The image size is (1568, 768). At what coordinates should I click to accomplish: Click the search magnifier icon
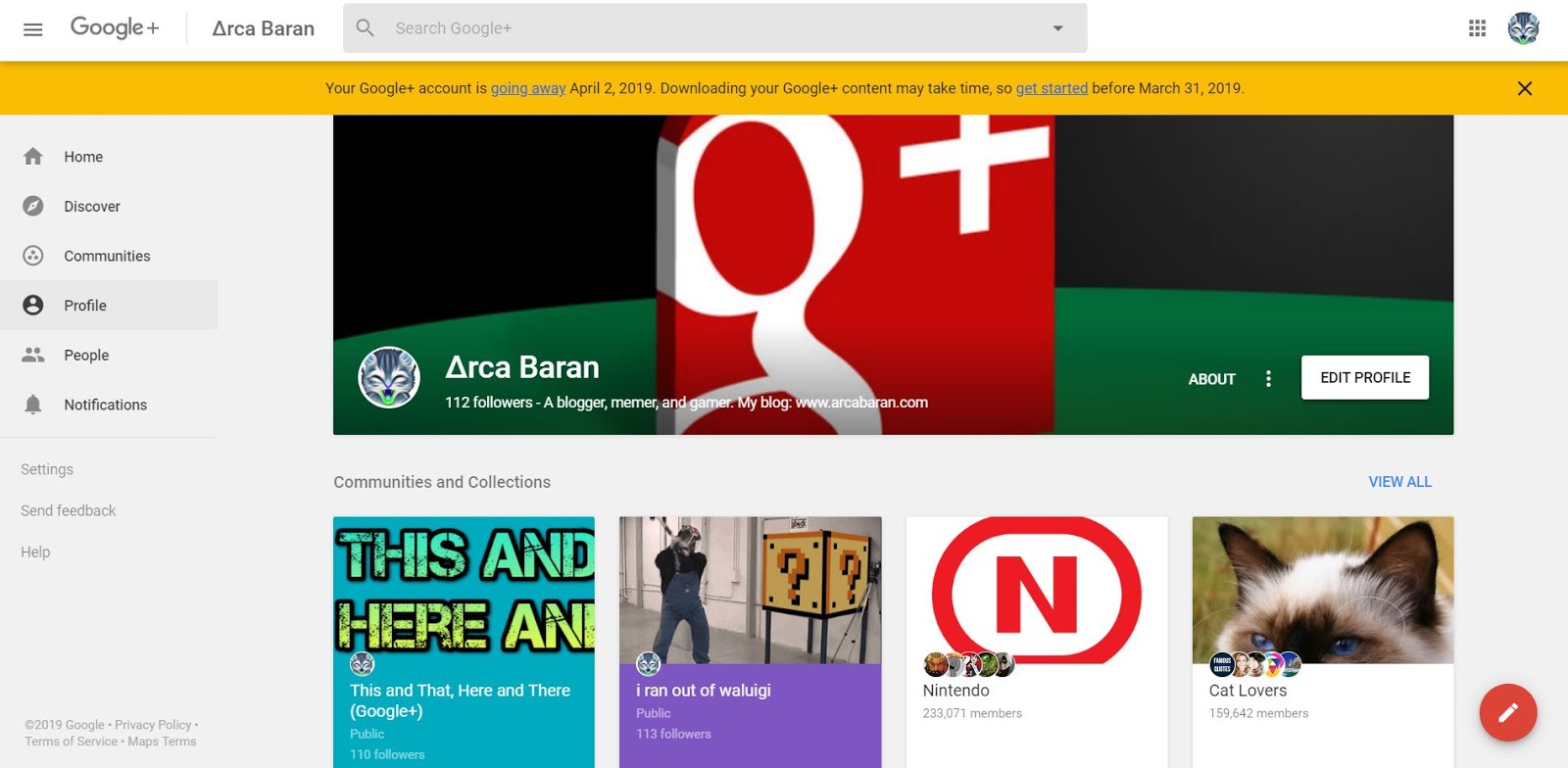tap(366, 28)
